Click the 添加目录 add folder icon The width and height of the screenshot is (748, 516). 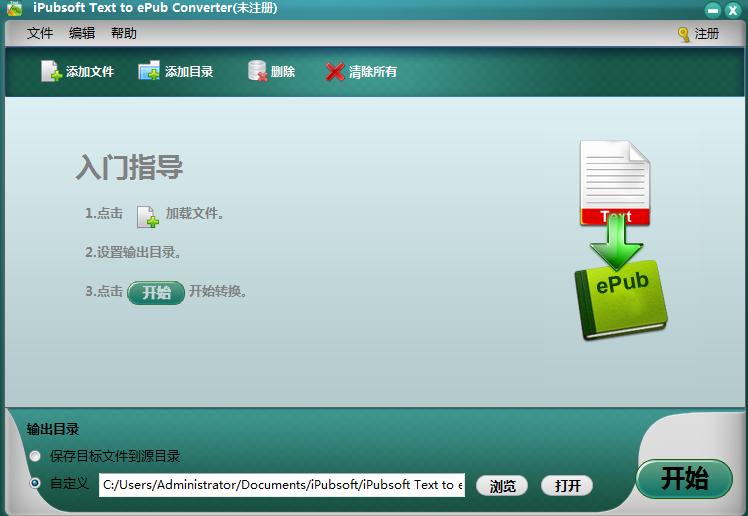(x=149, y=71)
